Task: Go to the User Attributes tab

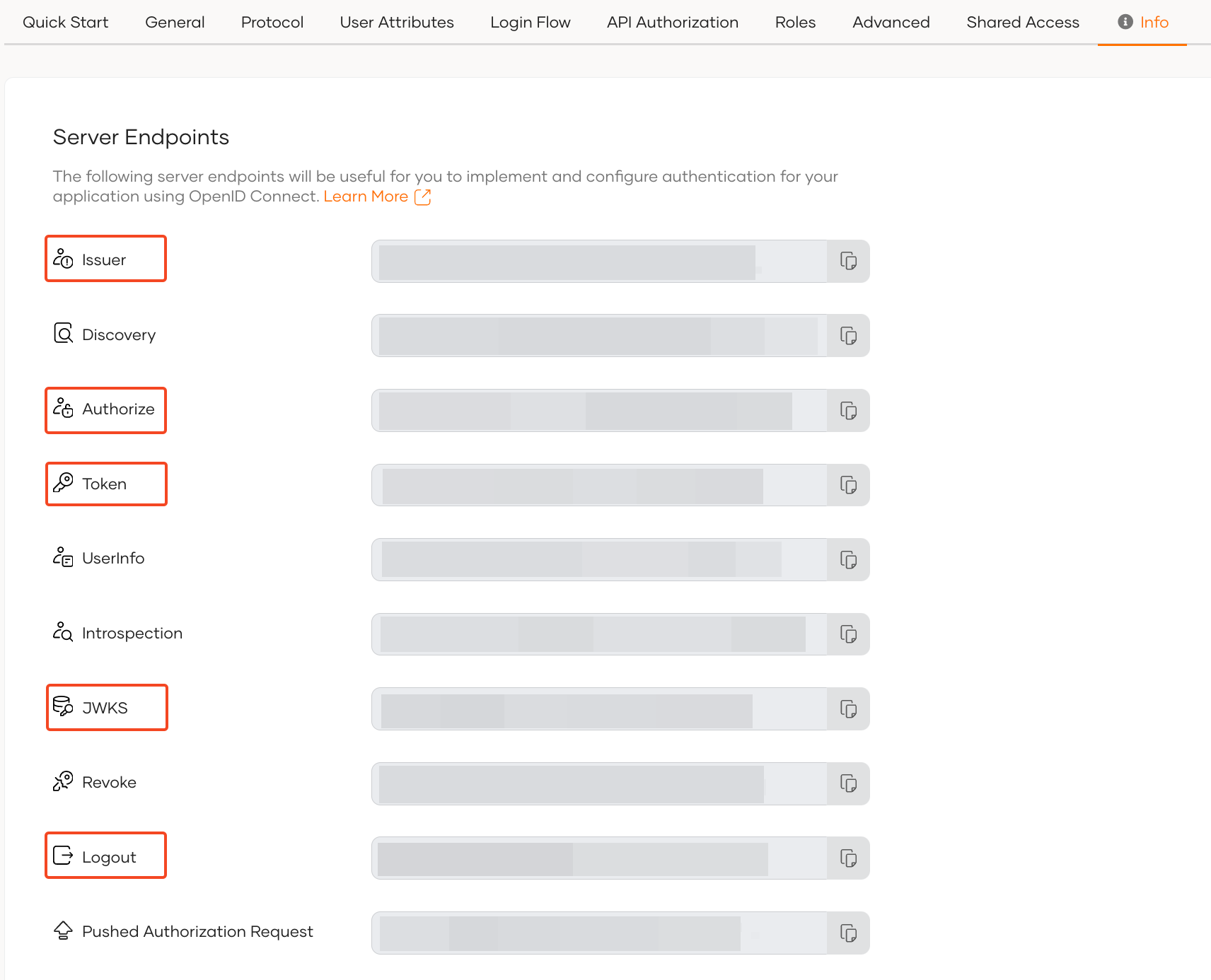Action: click(397, 22)
